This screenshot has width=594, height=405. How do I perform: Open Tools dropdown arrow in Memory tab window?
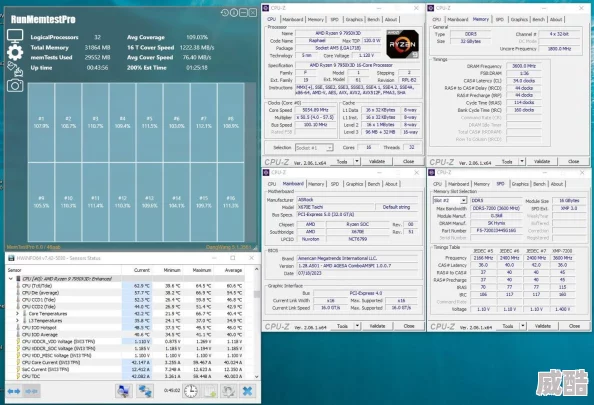pyautogui.click(x=522, y=161)
